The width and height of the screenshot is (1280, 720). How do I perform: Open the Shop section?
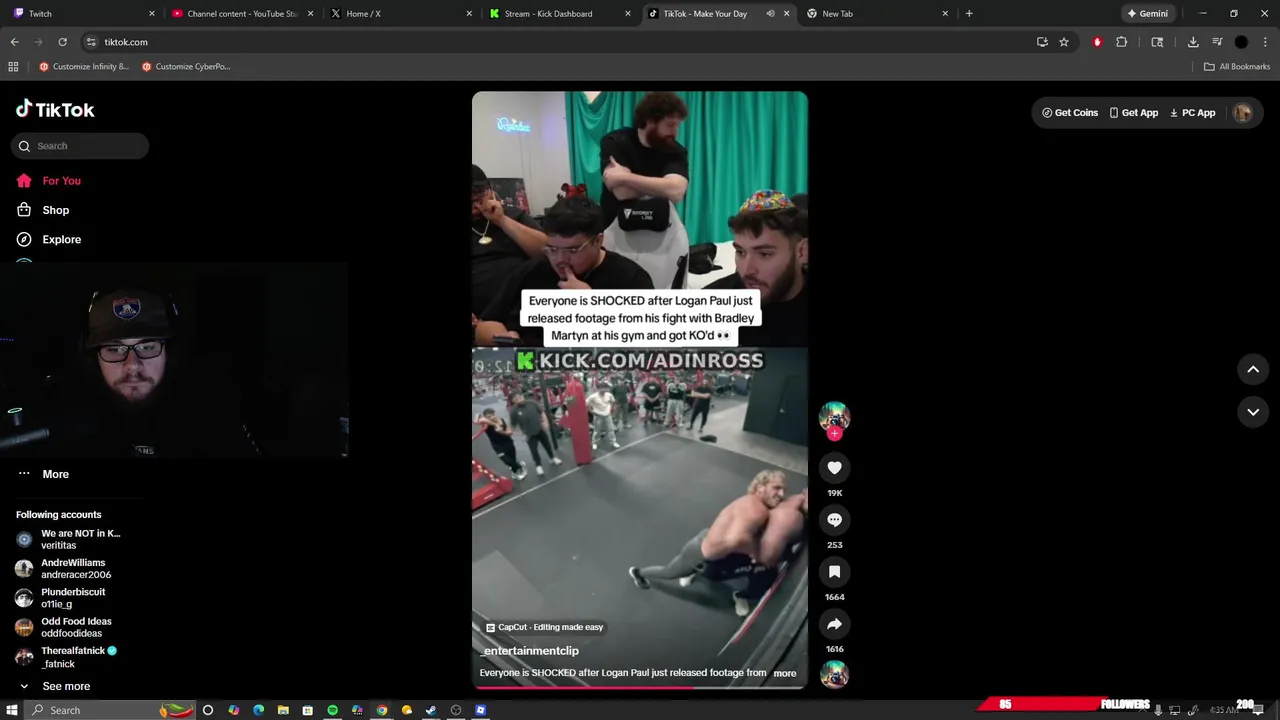click(43, 210)
